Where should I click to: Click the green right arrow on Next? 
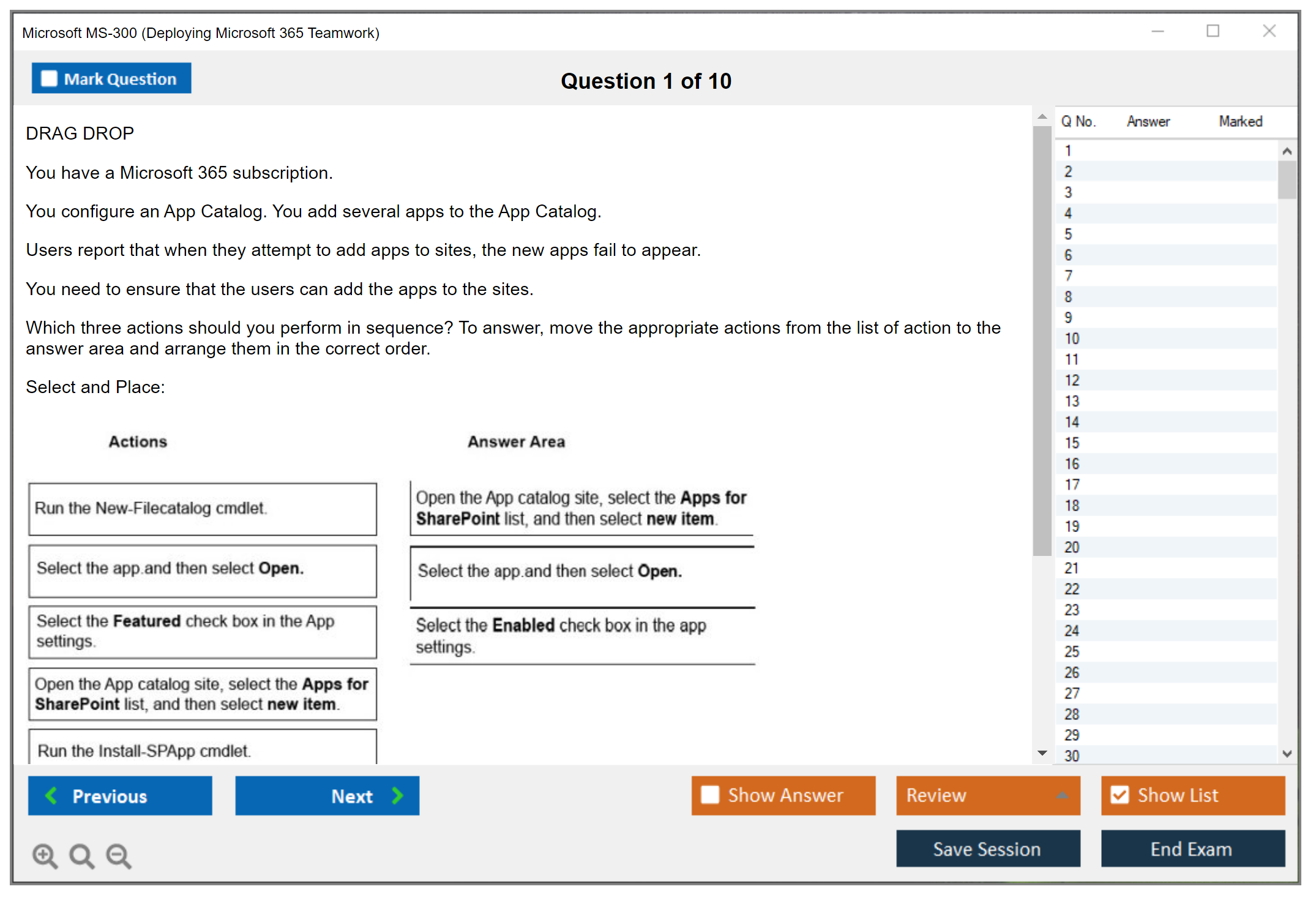[x=397, y=795]
